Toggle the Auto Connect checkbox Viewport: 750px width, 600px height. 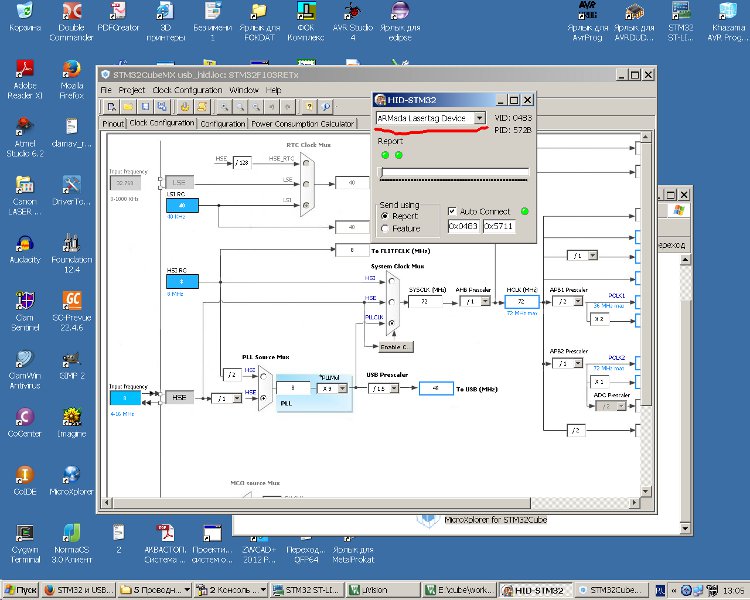click(x=452, y=211)
